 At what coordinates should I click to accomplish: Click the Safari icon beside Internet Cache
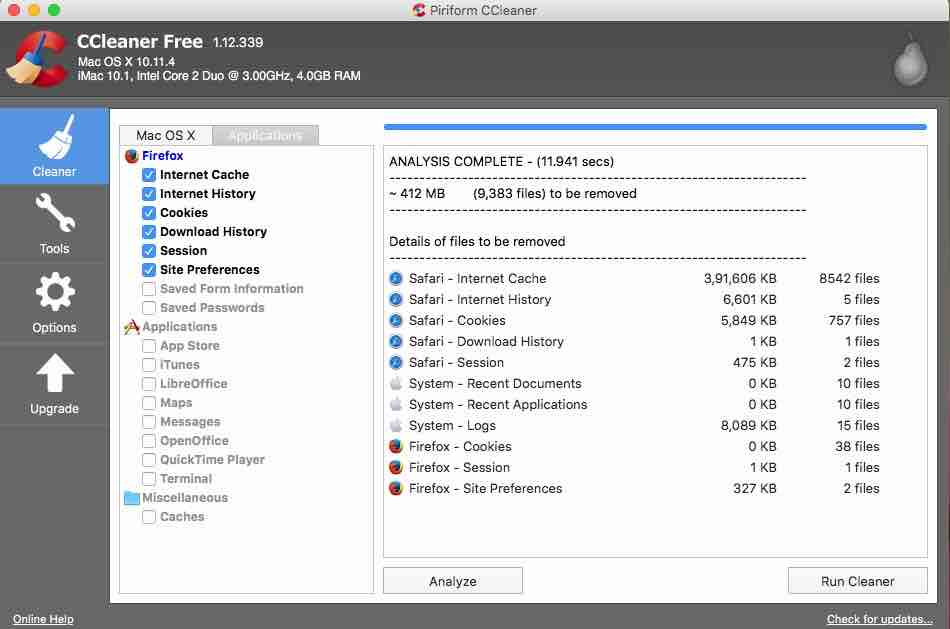click(396, 279)
